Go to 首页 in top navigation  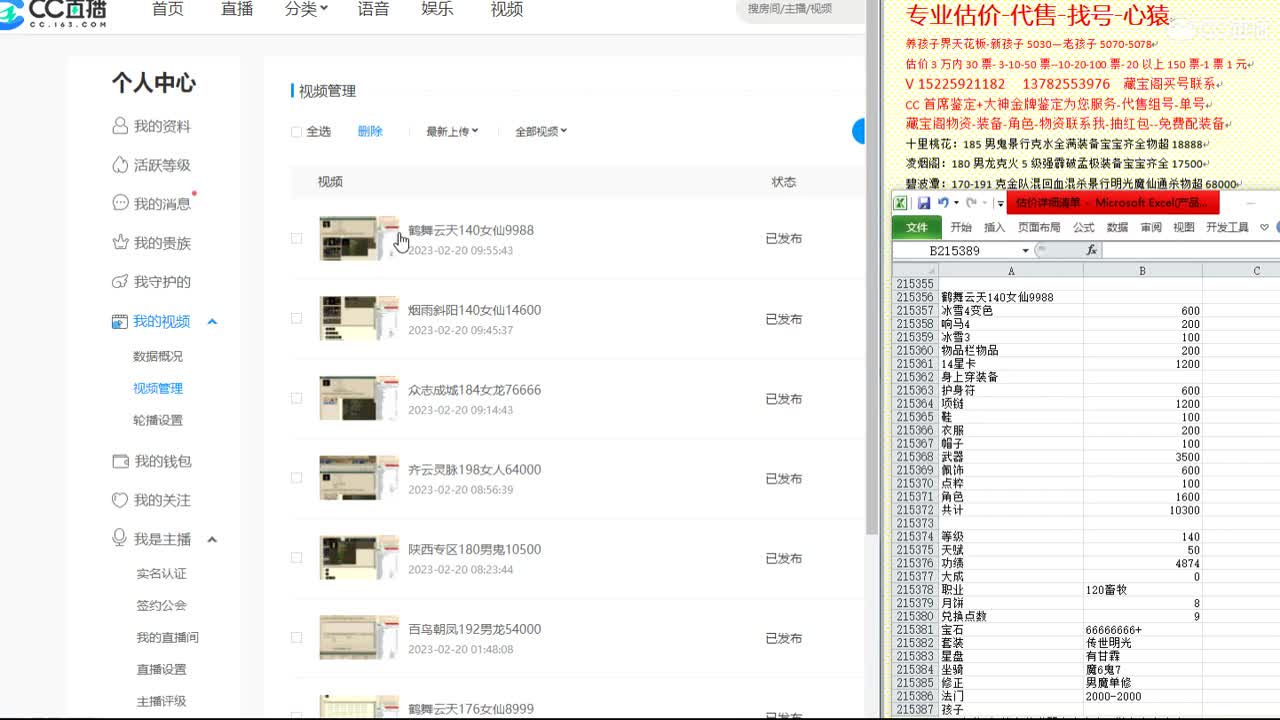tap(168, 9)
